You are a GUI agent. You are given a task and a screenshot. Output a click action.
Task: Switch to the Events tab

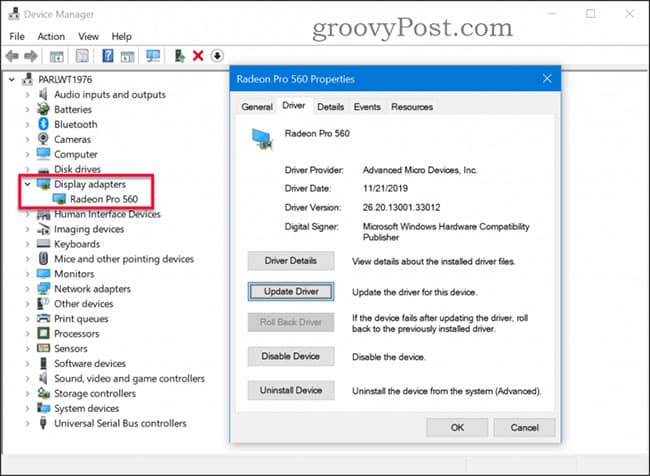point(367,107)
